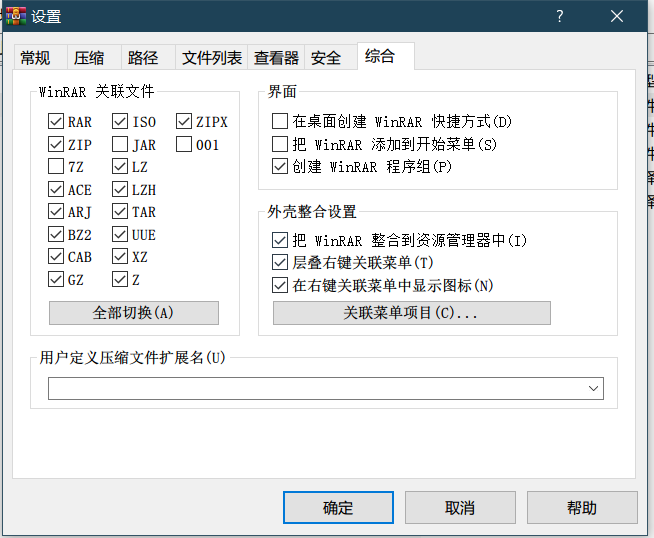Enable the 7Z file association
Screen dimensions: 654x538
coord(56,166)
